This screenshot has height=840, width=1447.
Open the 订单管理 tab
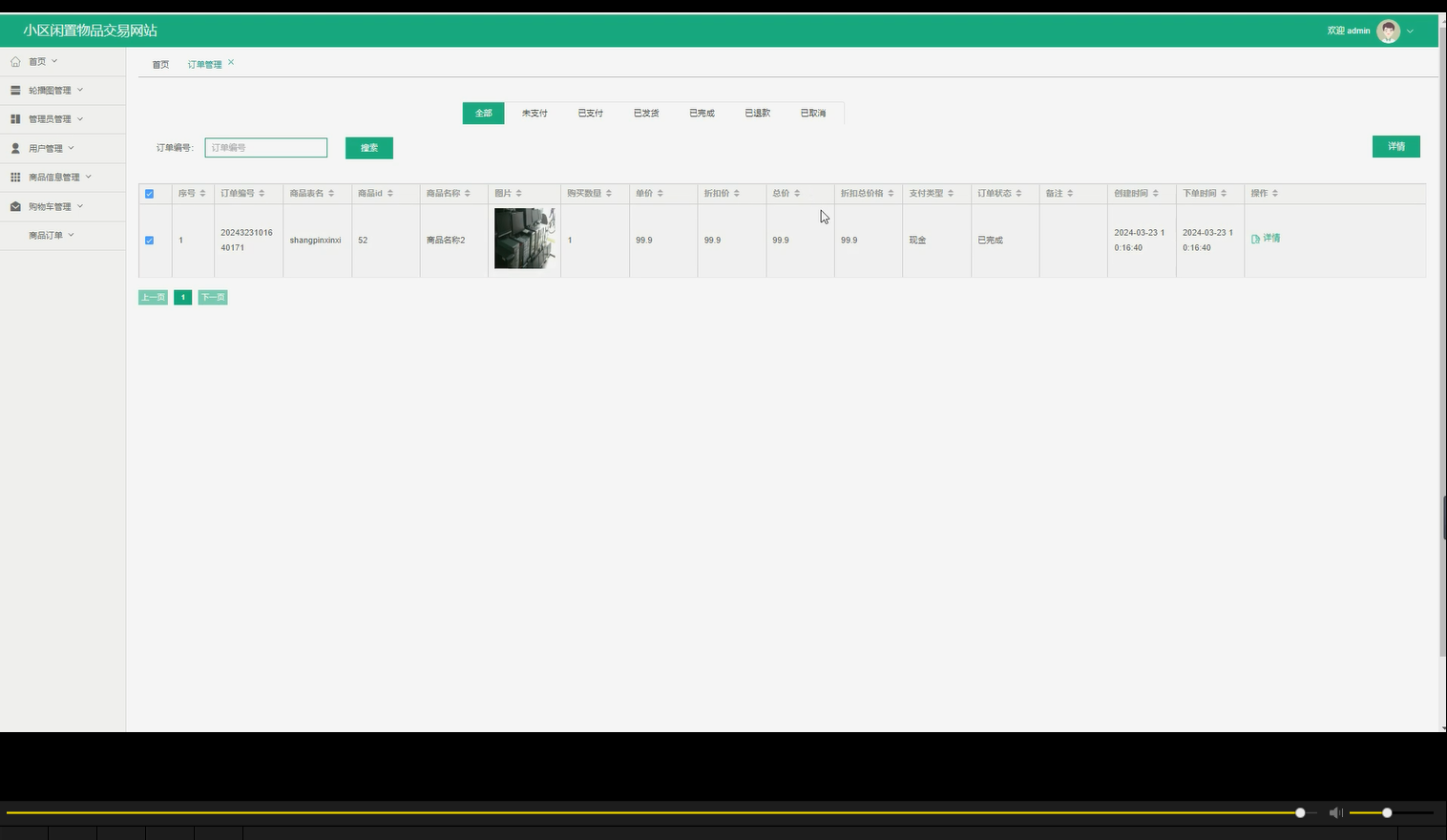203,64
